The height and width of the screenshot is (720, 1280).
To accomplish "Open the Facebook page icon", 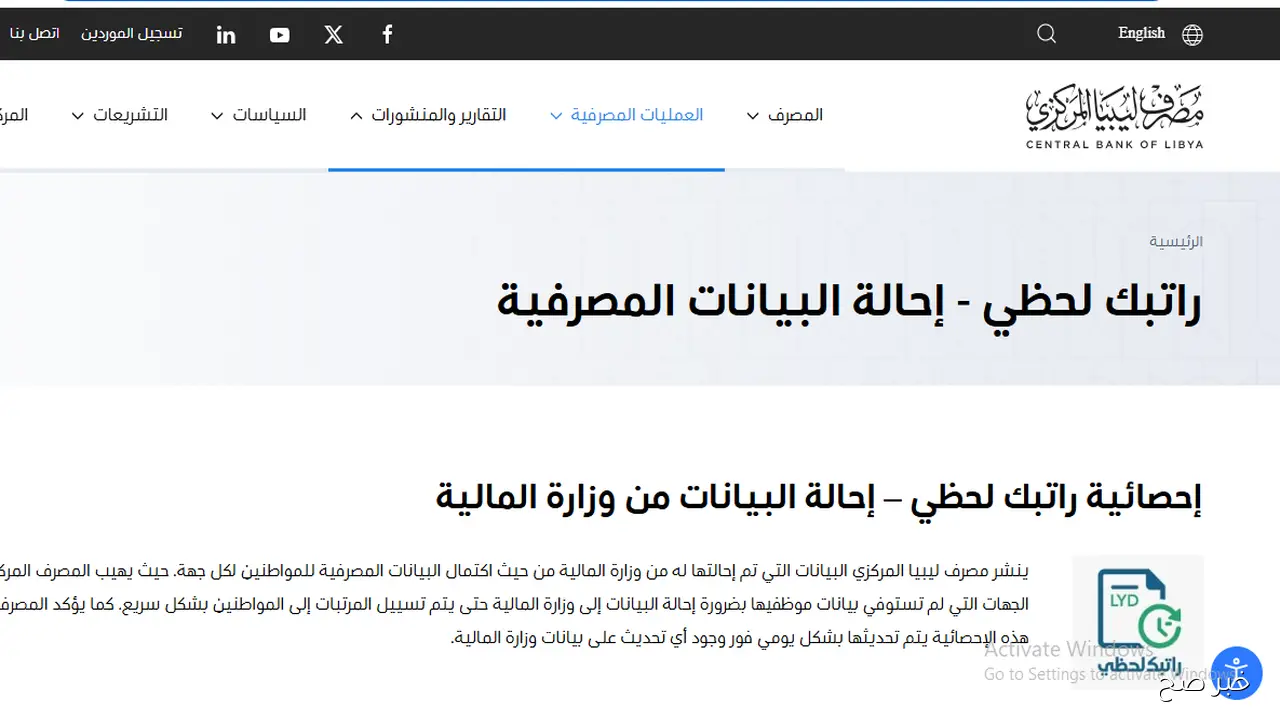I will click(x=387, y=34).
